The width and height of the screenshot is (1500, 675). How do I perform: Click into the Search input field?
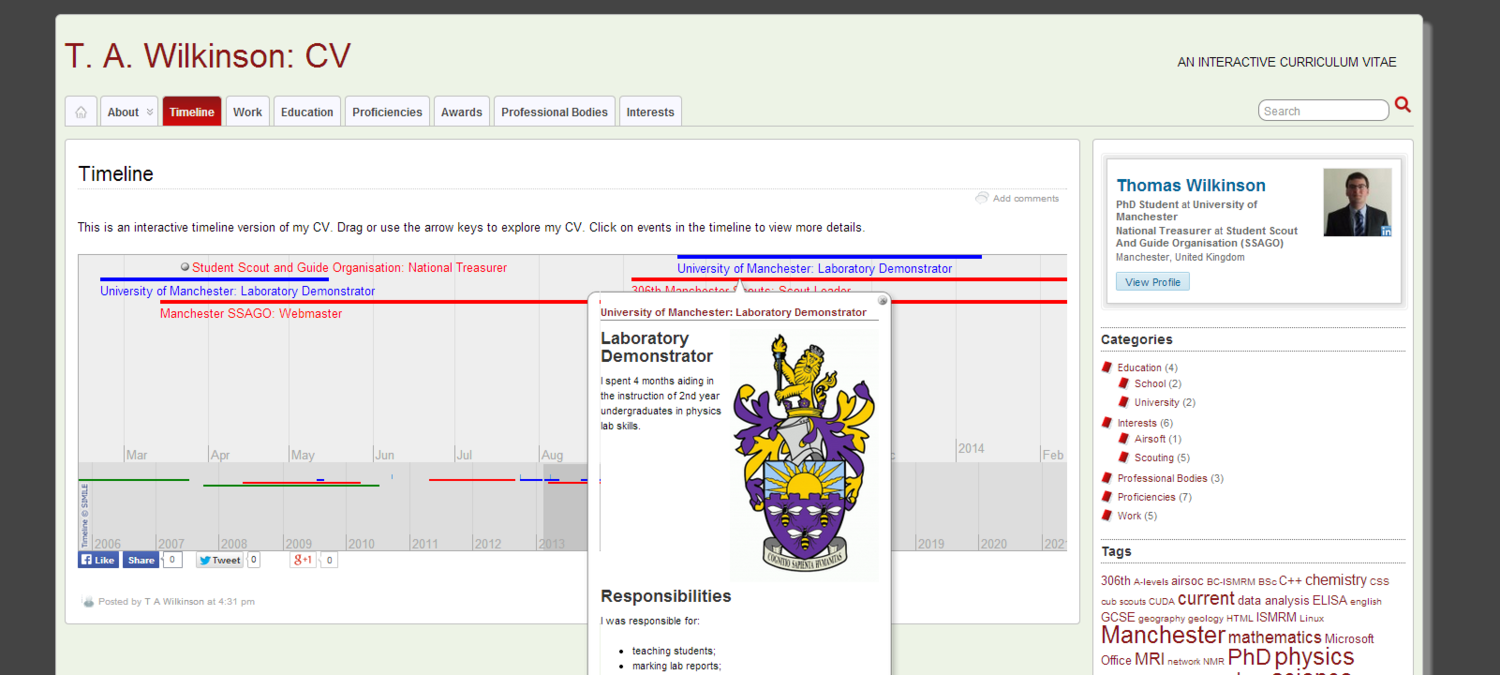(1323, 111)
